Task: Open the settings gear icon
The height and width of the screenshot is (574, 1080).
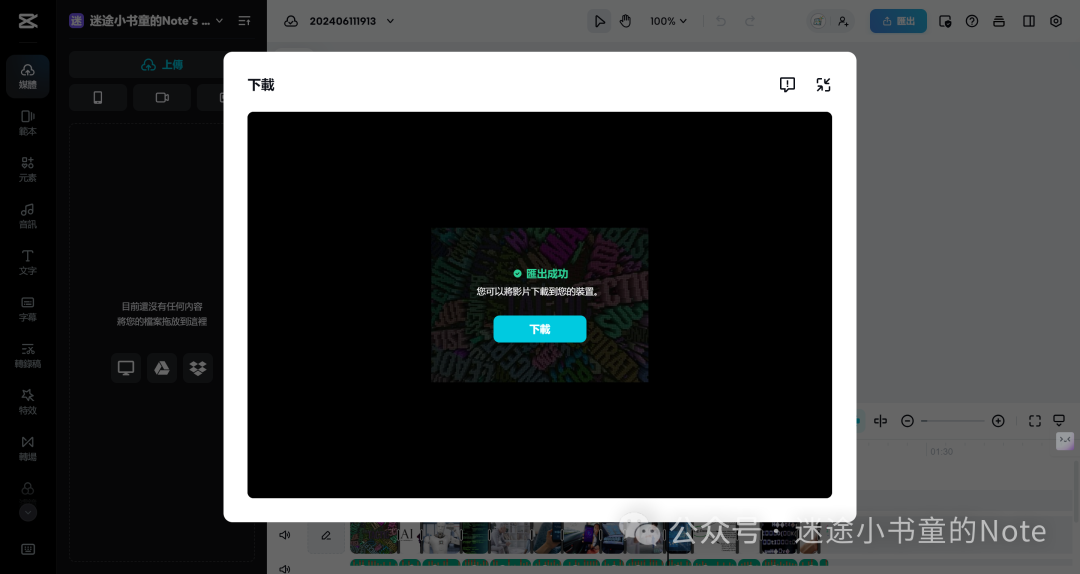Action: pos(1056,21)
